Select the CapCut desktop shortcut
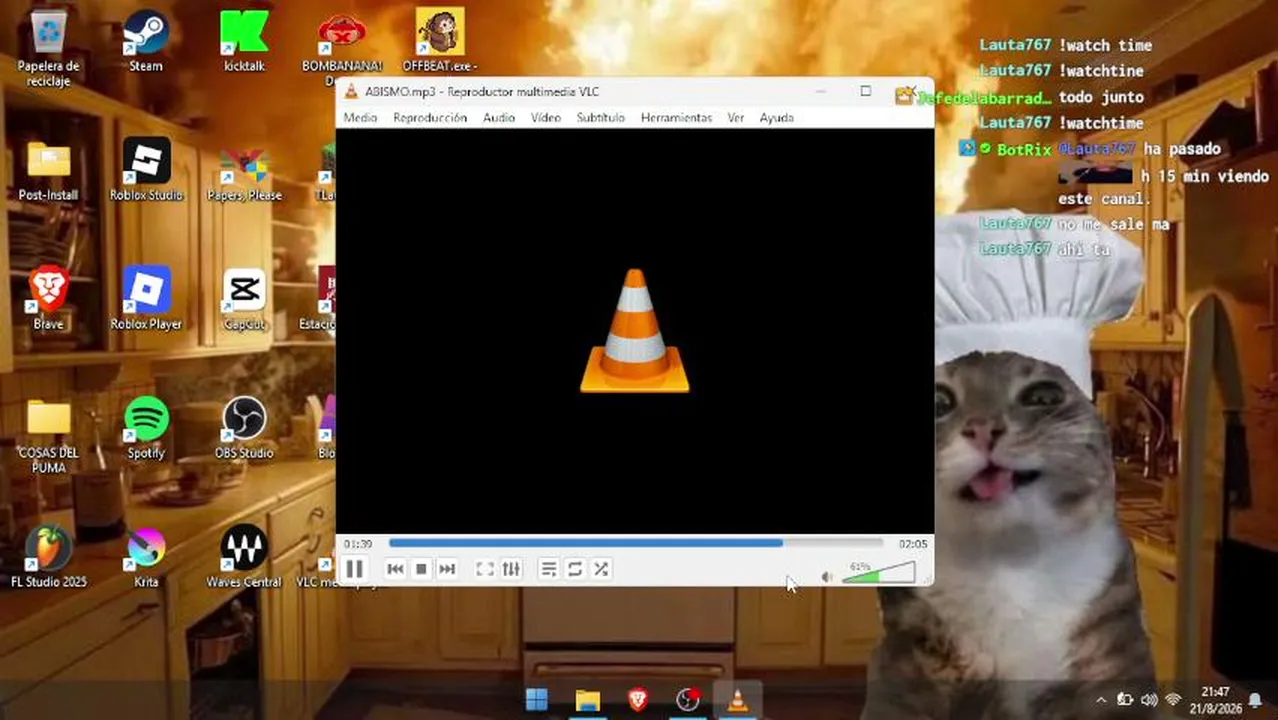 (244, 299)
